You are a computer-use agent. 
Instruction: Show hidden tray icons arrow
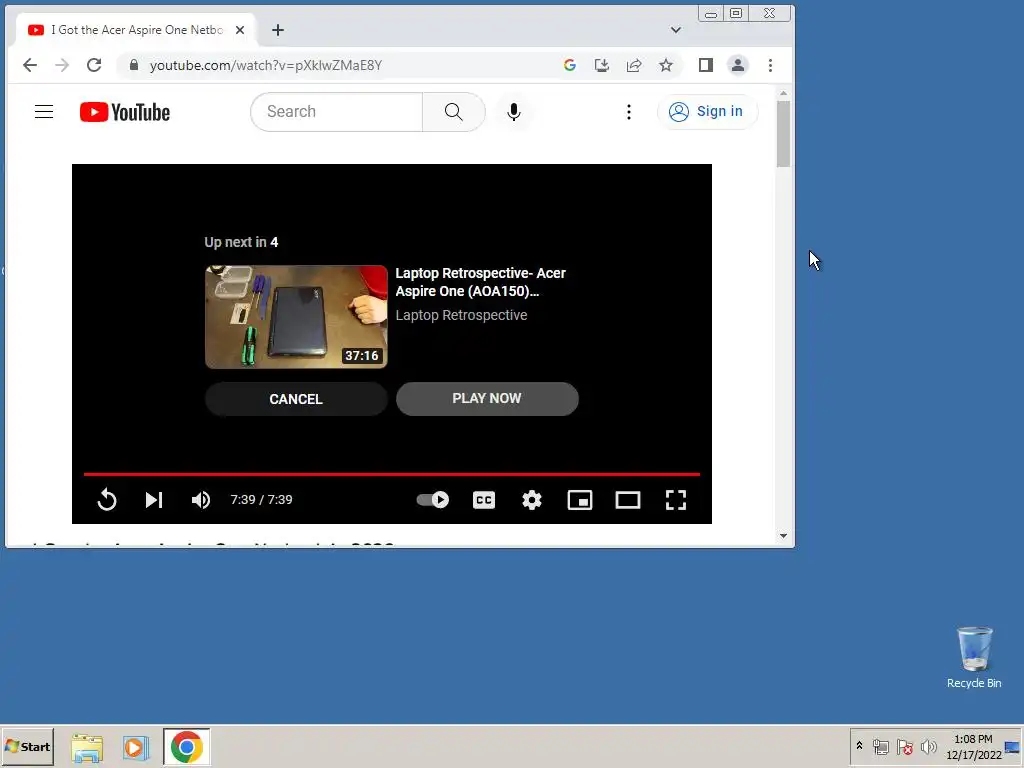click(859, 746)
